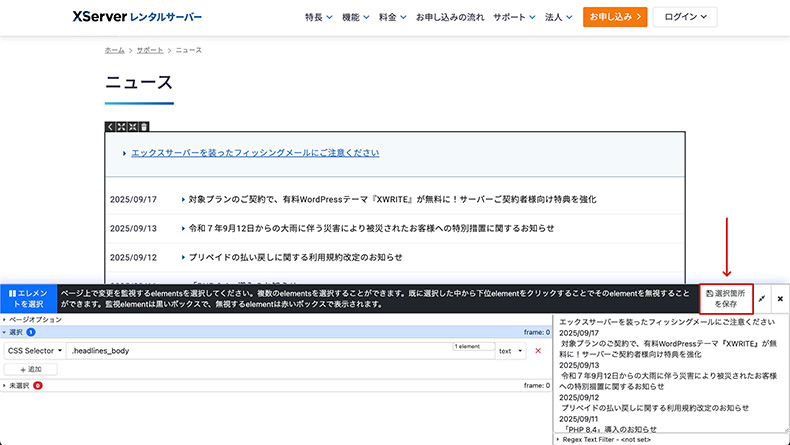Close the selector panel with the X icon
This screenshot has height=445, width=790.
(x=780, y=298)
